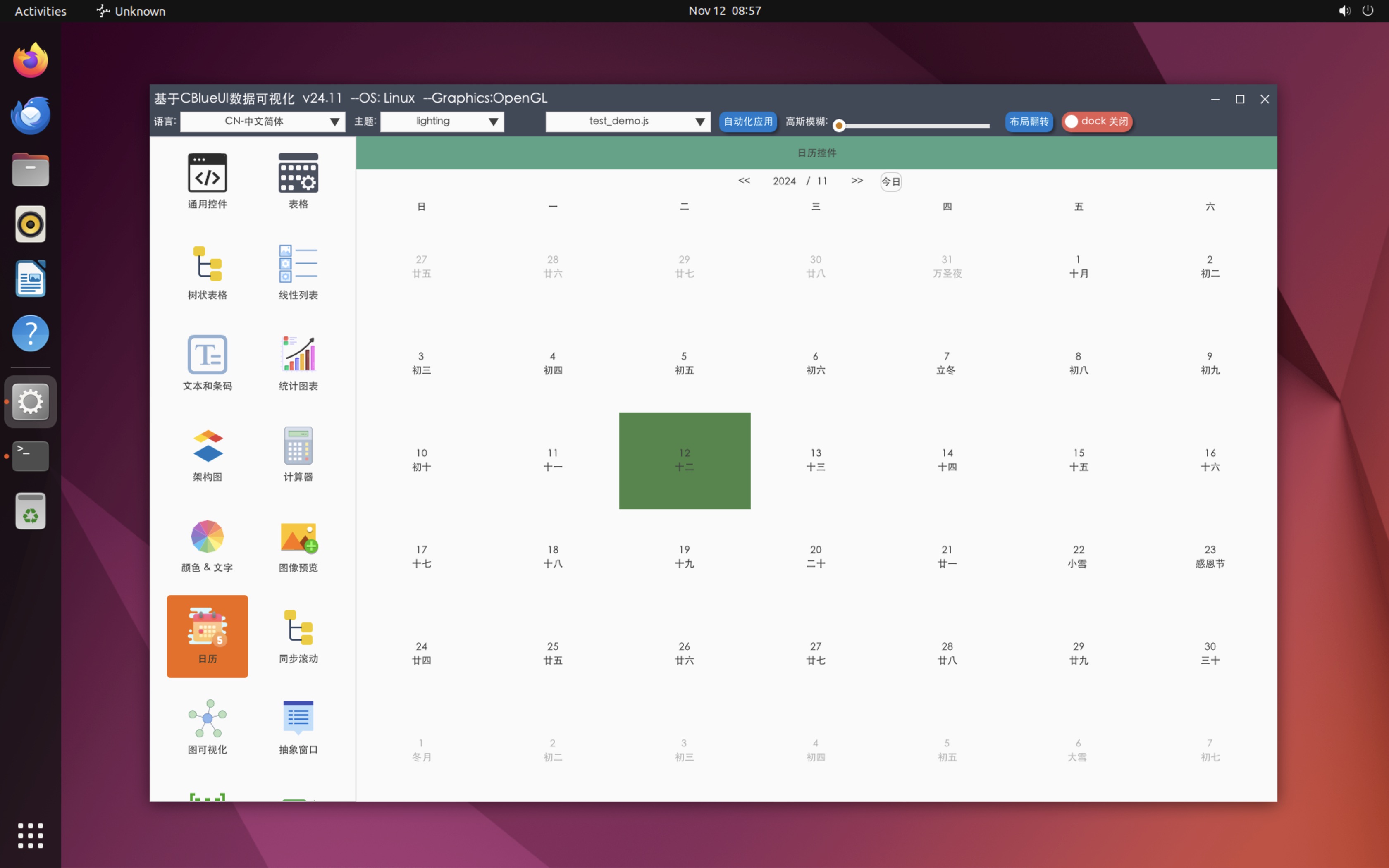Click the system volume icon in top bar
Viewport: 1389px width, 868px height.
pos(1344,11)
